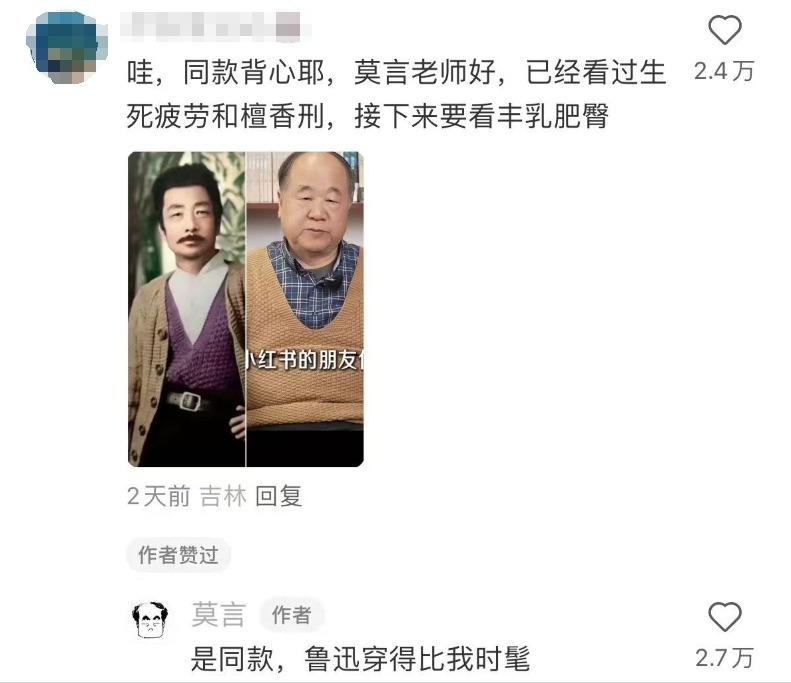The image size is (791, 683).
Task: Tap the man in purple vest photo
Action: (x=187, y=309)
